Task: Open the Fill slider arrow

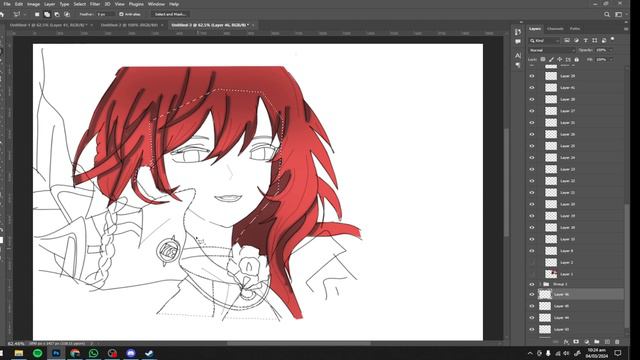Action: (x=611, y=60)
